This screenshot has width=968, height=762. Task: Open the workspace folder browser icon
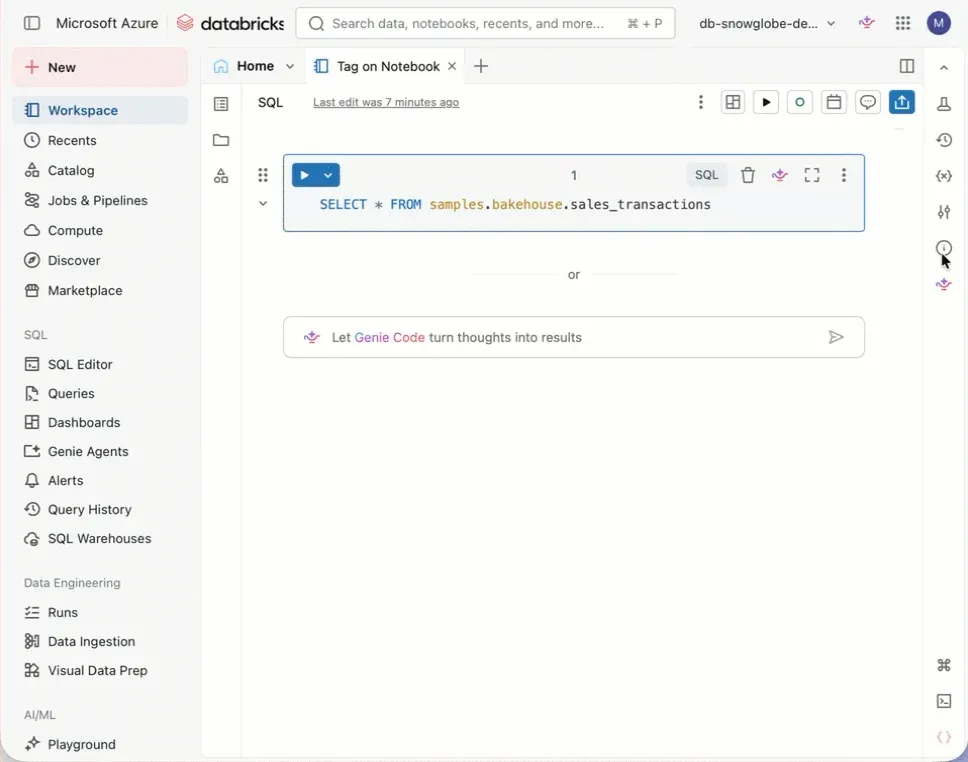click(x=221, y=140)
